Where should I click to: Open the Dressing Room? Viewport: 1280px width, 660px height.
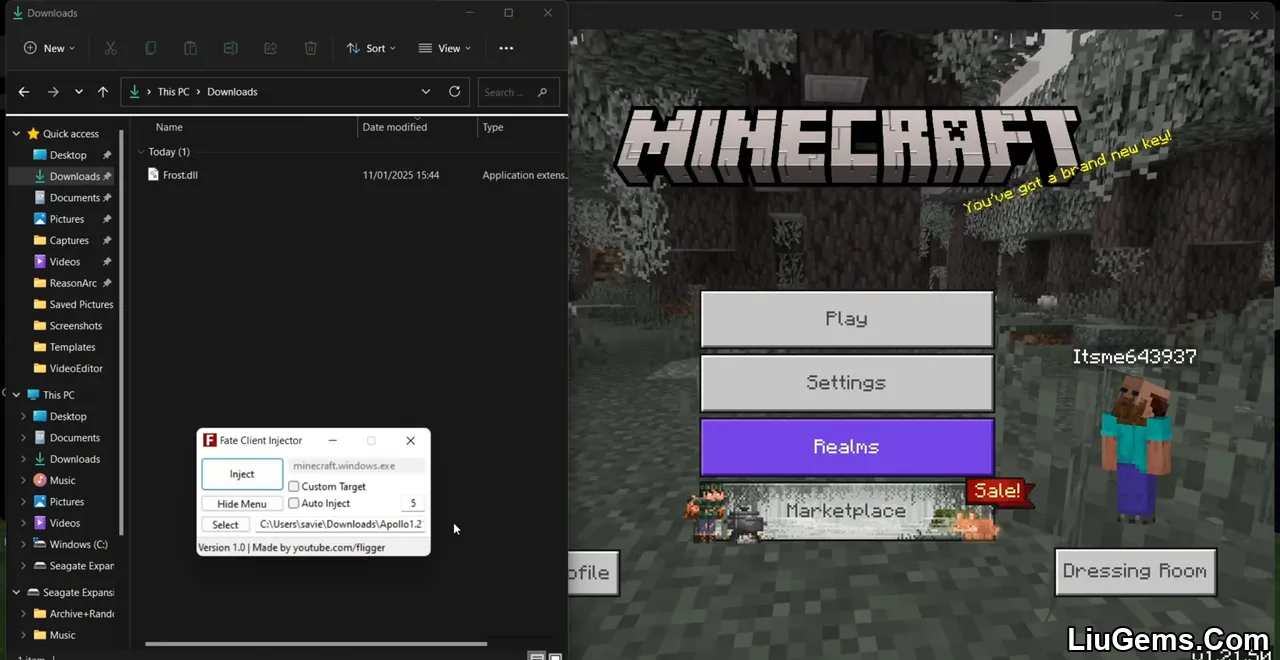click(1135, 571)
